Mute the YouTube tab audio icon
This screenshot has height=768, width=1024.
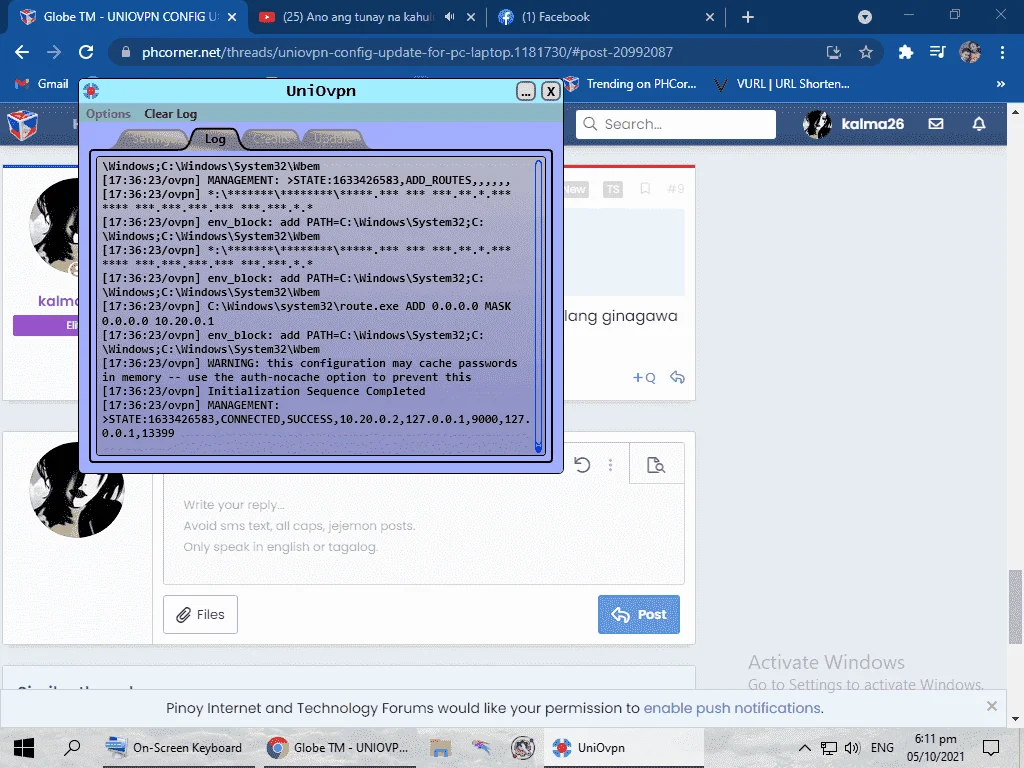tap(449, 17)
